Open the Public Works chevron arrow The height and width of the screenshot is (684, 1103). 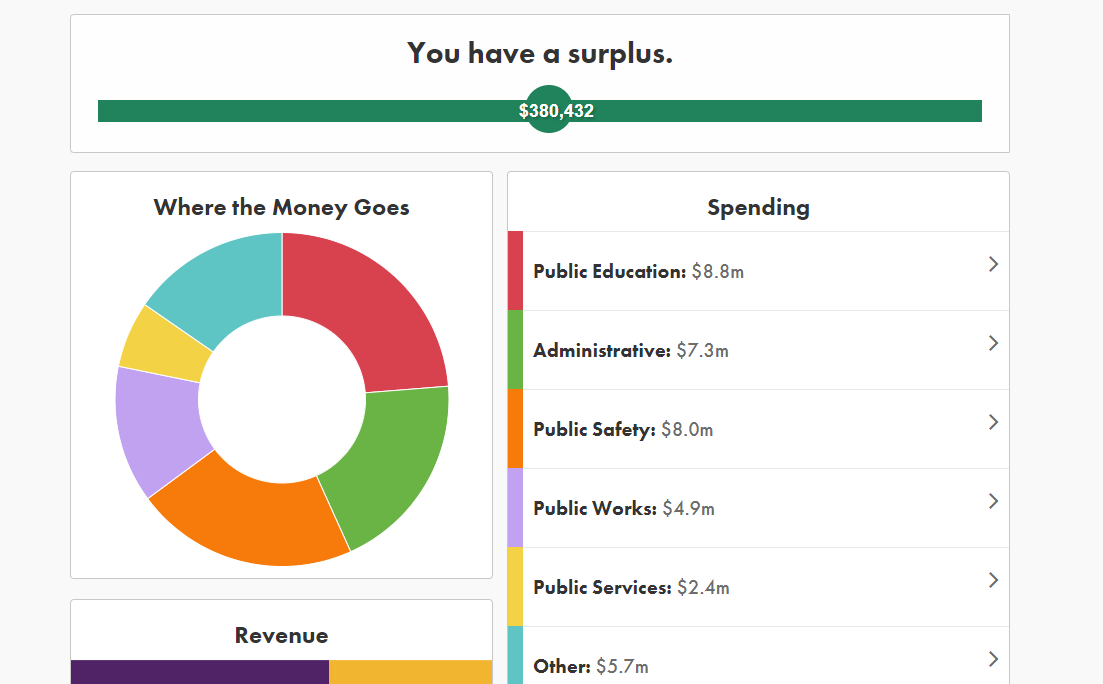point(993,501)
